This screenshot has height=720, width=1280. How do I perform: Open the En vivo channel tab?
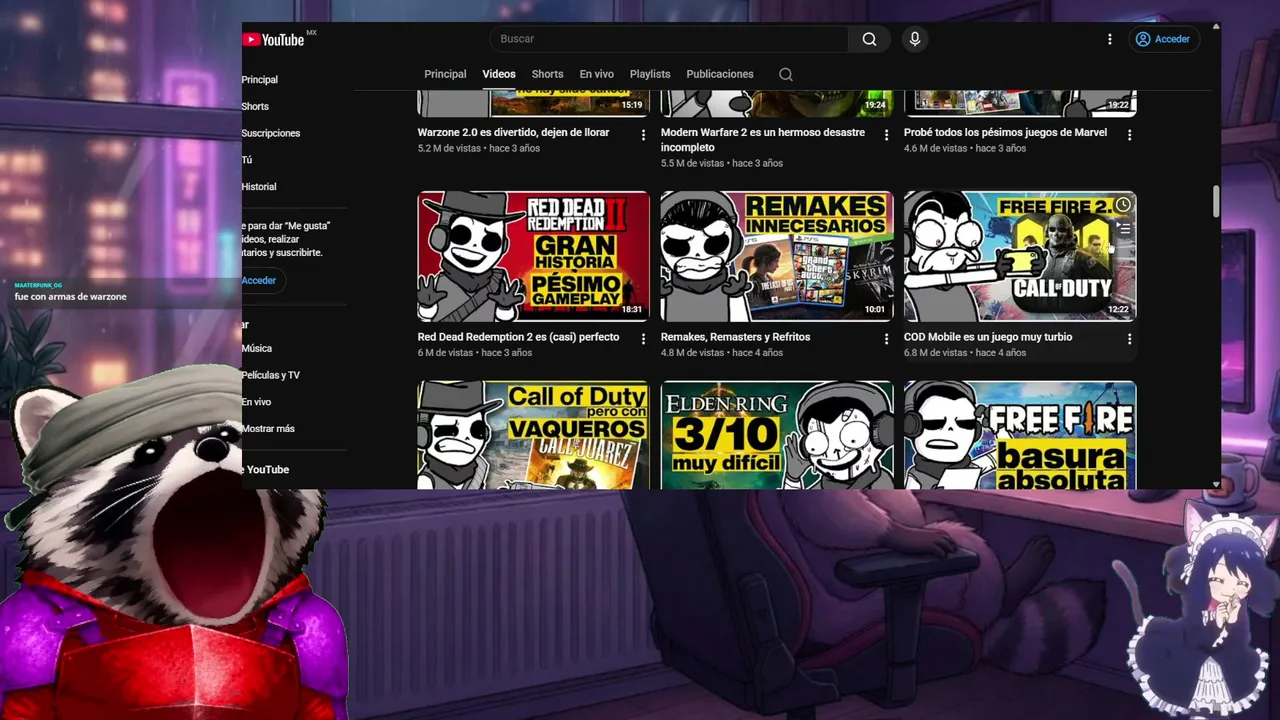[597, 74]
